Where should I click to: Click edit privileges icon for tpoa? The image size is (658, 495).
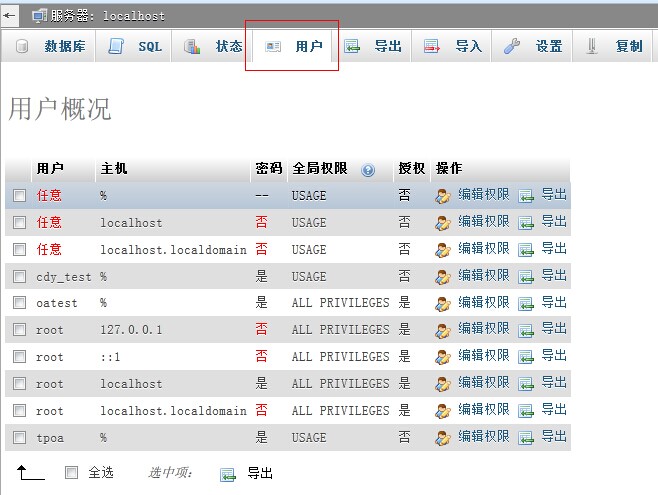coord(442,438)
